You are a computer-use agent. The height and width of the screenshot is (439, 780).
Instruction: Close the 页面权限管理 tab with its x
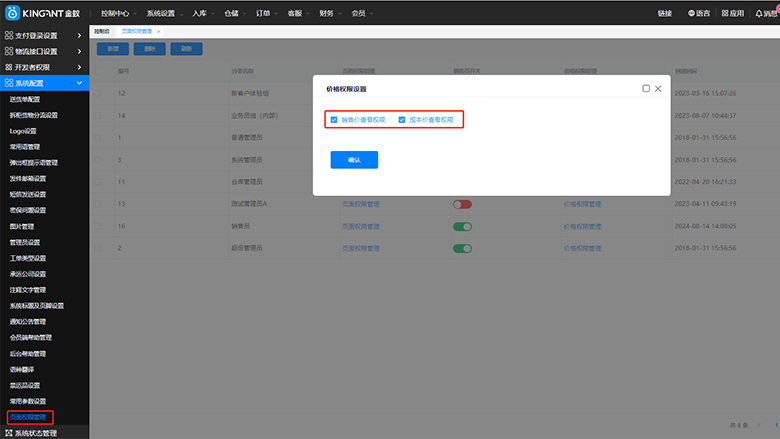coord(159,31)
